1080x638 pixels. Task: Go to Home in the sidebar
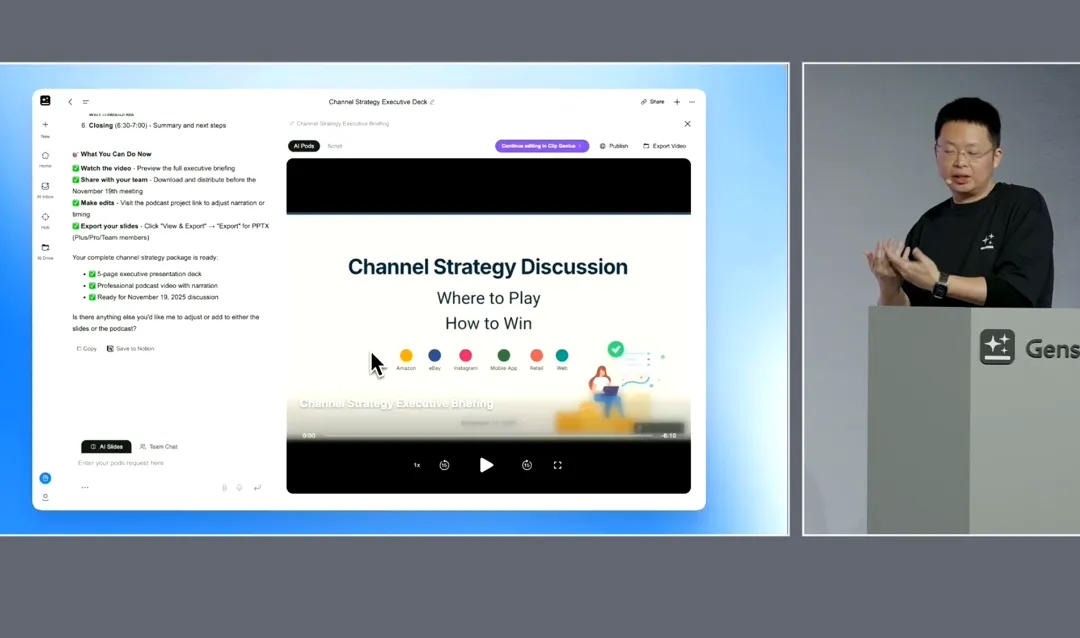point(45,156)
